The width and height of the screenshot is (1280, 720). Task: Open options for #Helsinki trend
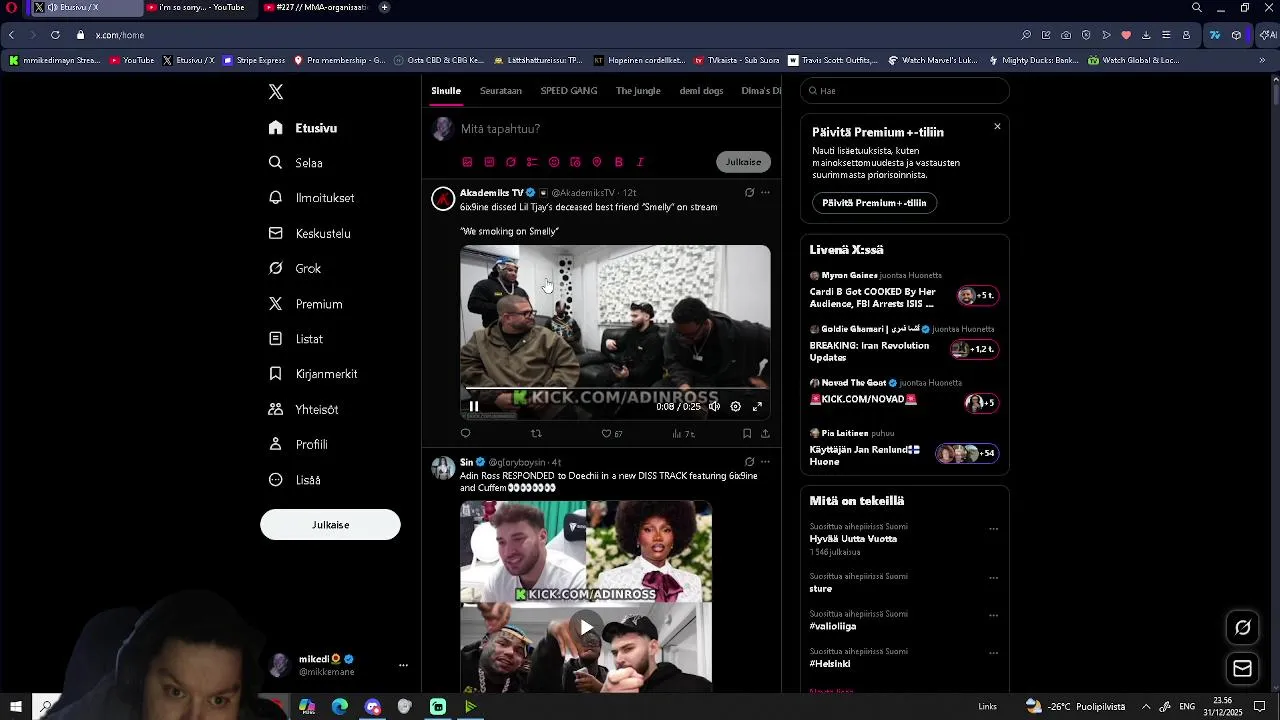[x=993, y=653]
